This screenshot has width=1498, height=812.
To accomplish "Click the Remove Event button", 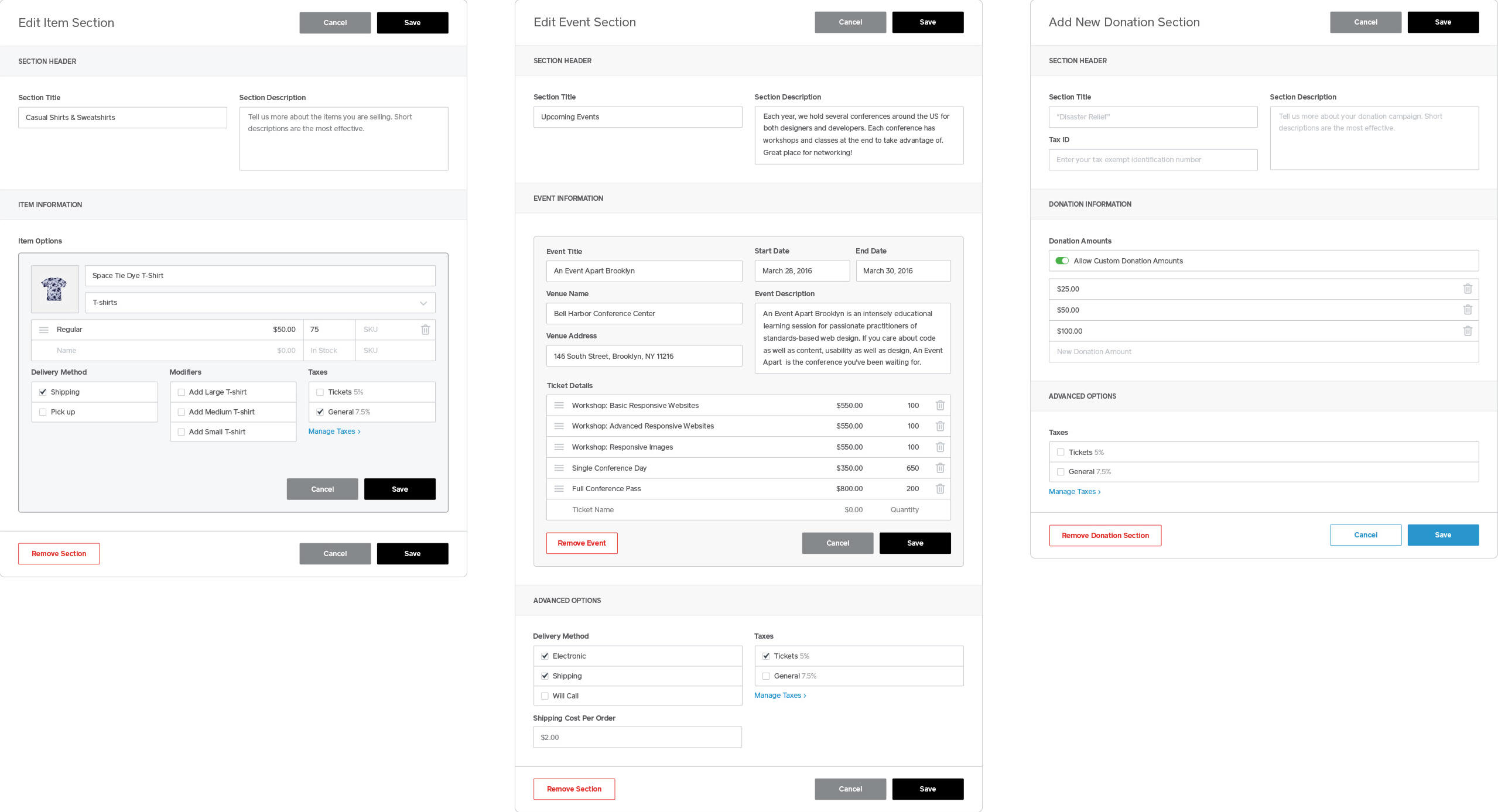I will (582, 543).
